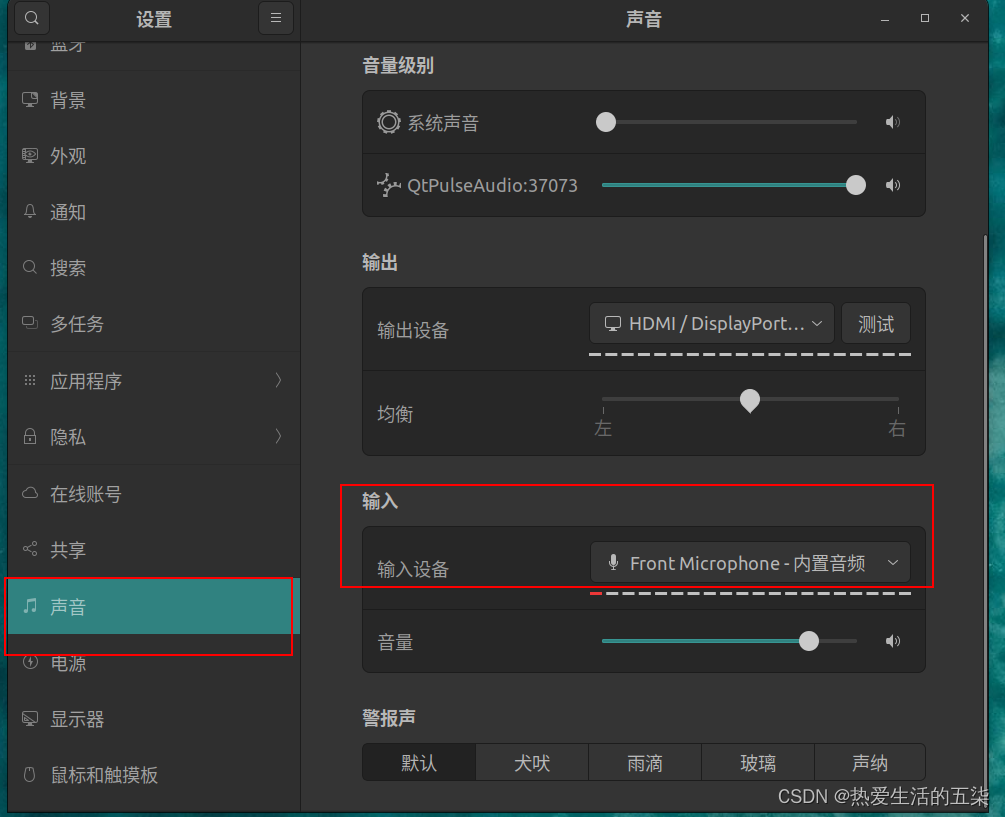
Task: Open the hamburger menu in Settings header
Action: pos(276,18)
